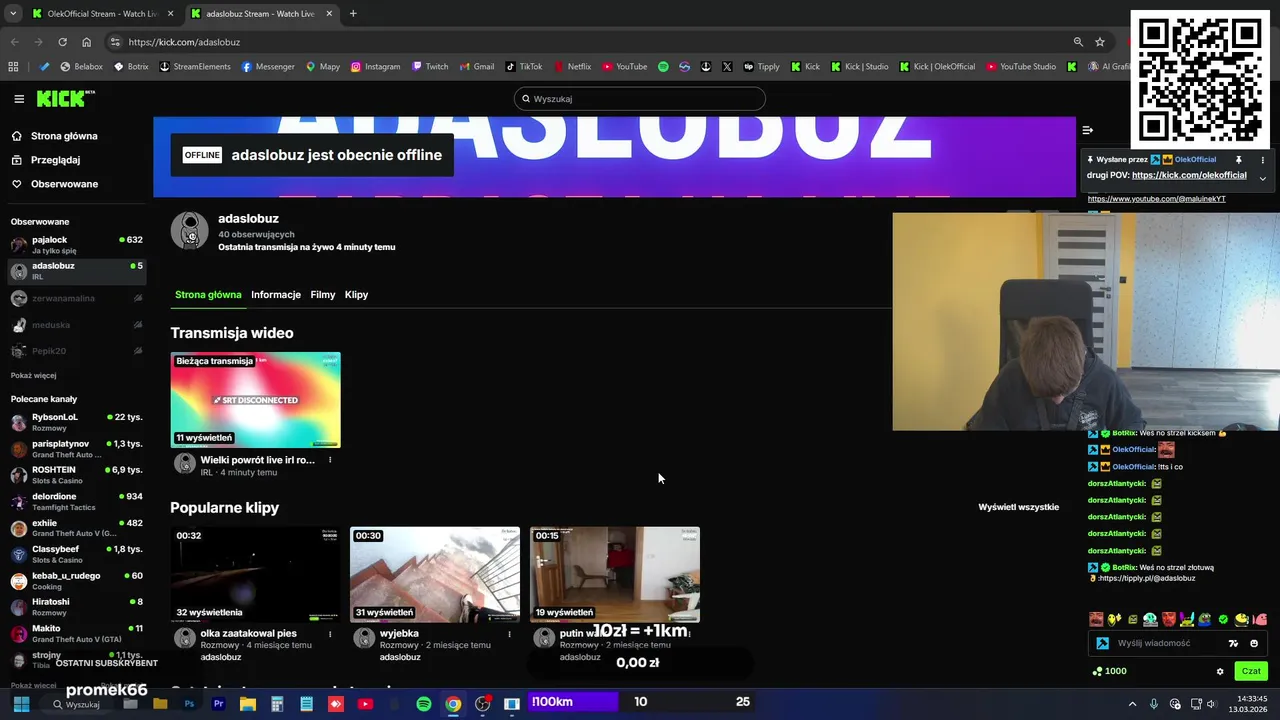Image resolution: width=1280 pixels, height=720 pixels.
Task: Open Przeglądaj in the sidebar
Action: click(x=45, y=160)
